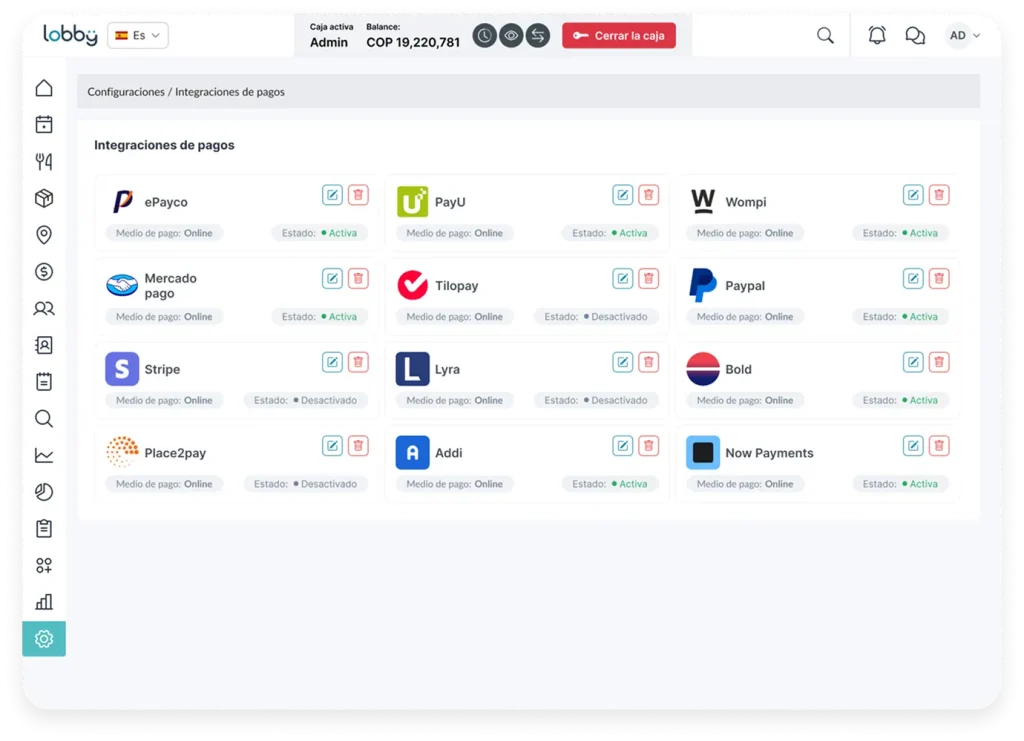Image resolution: width=1024 pixels, height=741 pixels.
Task: Delete the Mercado pago integration
Action: click(x=358, y=278)
